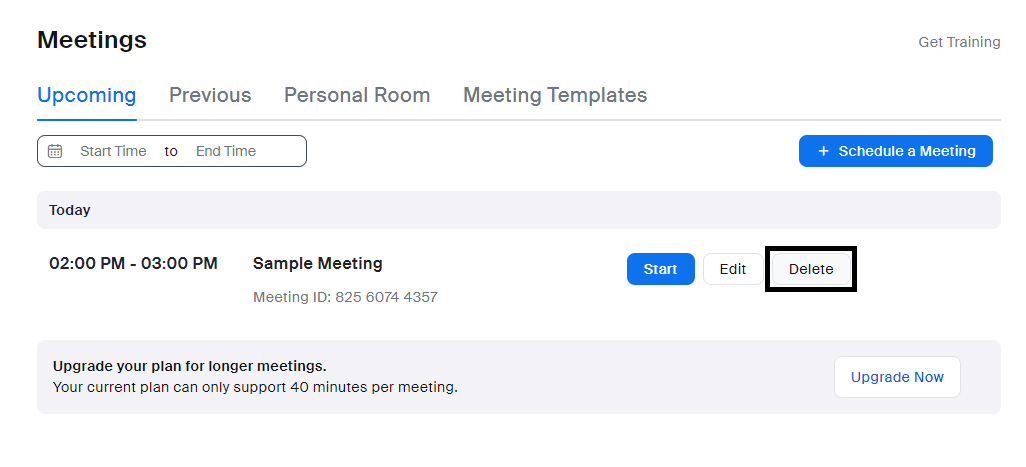Click the upgrade plan banner message

(255, 377)
